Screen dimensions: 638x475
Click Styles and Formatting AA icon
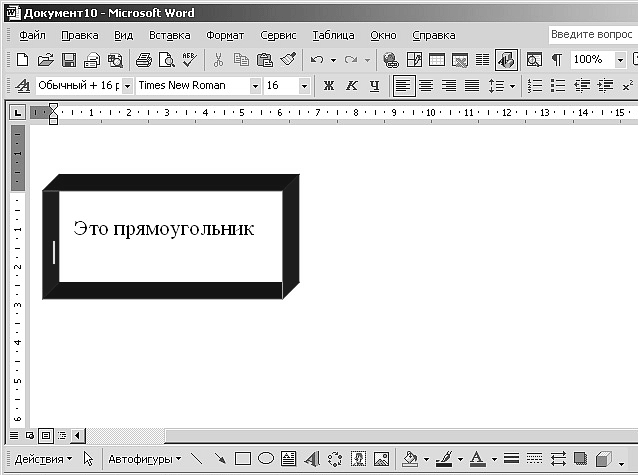tap(22, 85)
